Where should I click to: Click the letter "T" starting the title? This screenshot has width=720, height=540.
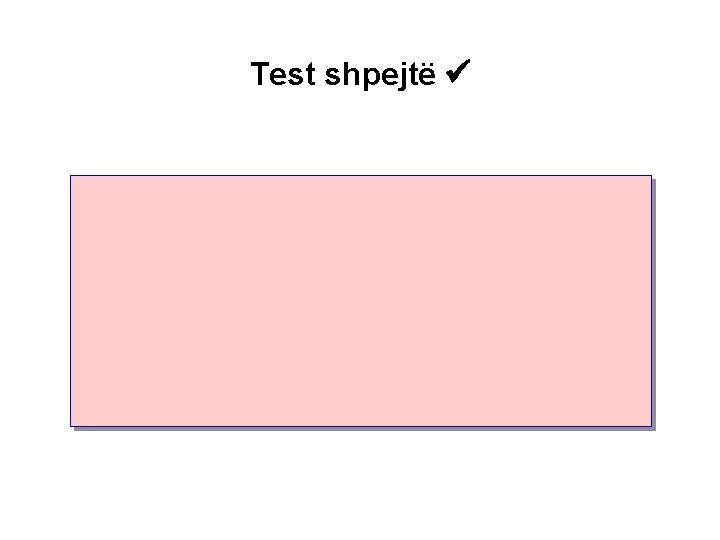(259, 74)
